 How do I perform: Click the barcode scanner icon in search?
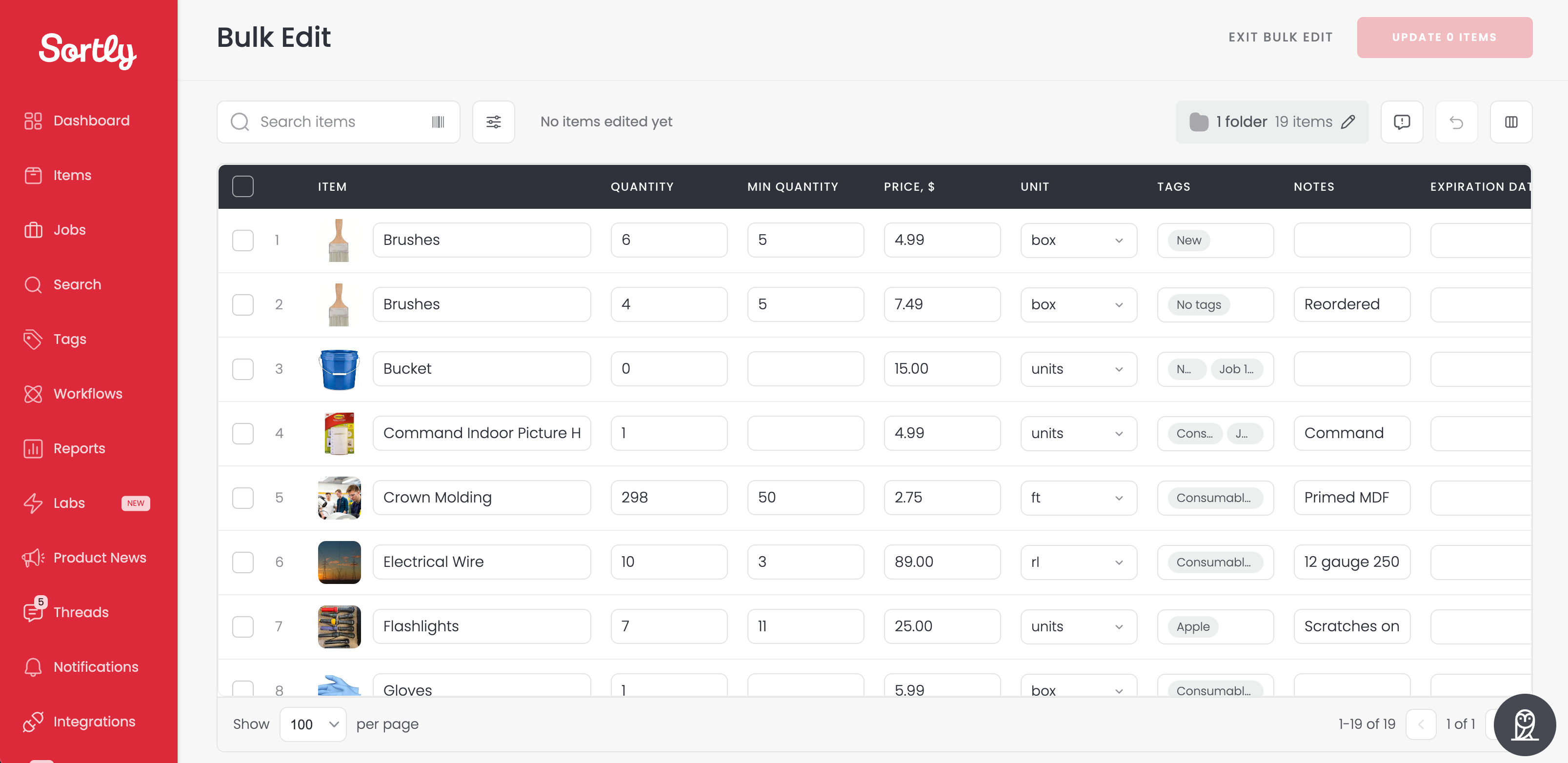(x=438, y=121)
